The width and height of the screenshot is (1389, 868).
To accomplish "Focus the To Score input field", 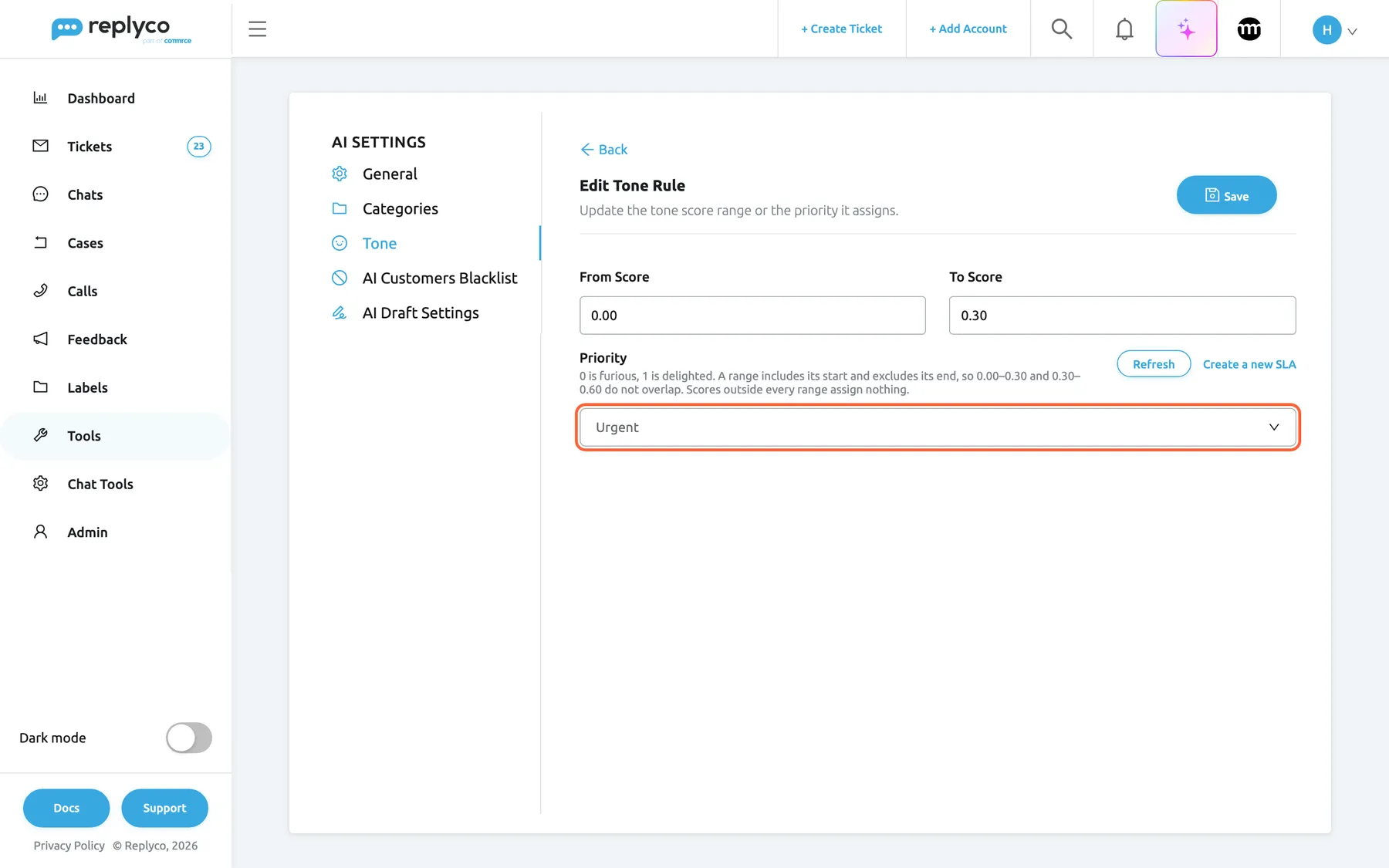I will pyautogui.click(x=1122, y=316).
